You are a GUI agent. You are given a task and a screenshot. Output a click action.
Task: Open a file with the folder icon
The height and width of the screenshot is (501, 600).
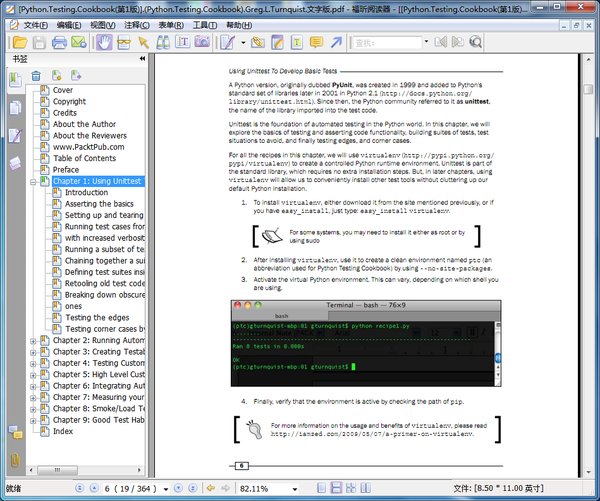[x=20, y=42]
